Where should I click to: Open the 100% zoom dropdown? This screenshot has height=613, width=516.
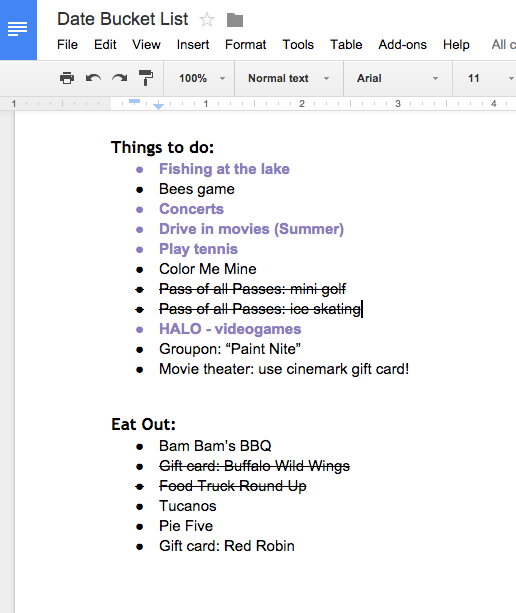coord(201,78)
